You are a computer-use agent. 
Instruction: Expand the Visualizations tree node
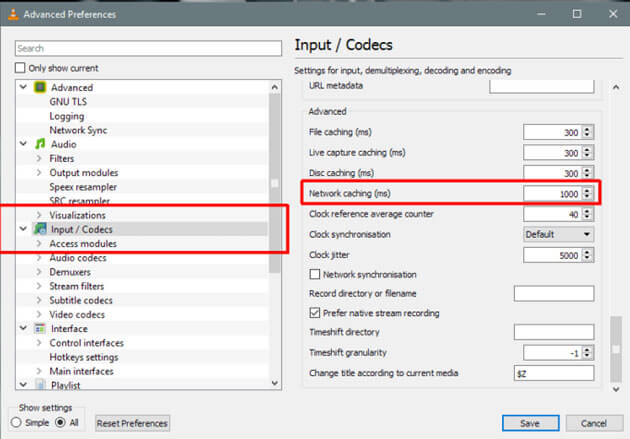click(39, 215)
